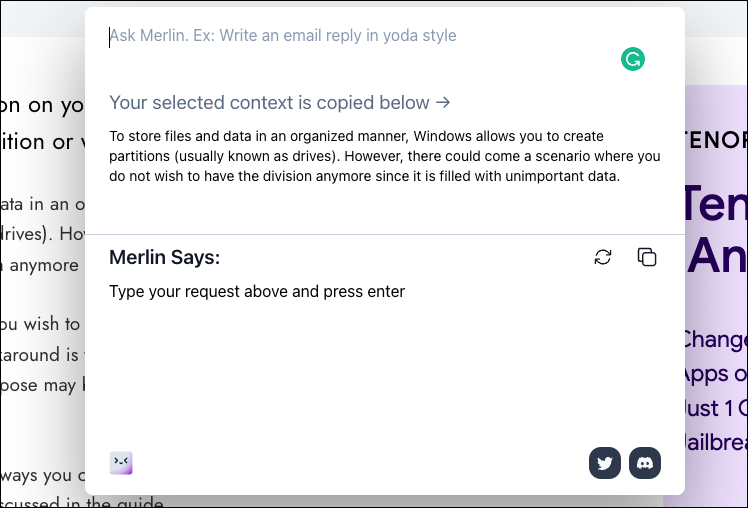Screen dimensions: 748x508
Task: Click the Merlin logo icon
Action: [x=121, y=462]
